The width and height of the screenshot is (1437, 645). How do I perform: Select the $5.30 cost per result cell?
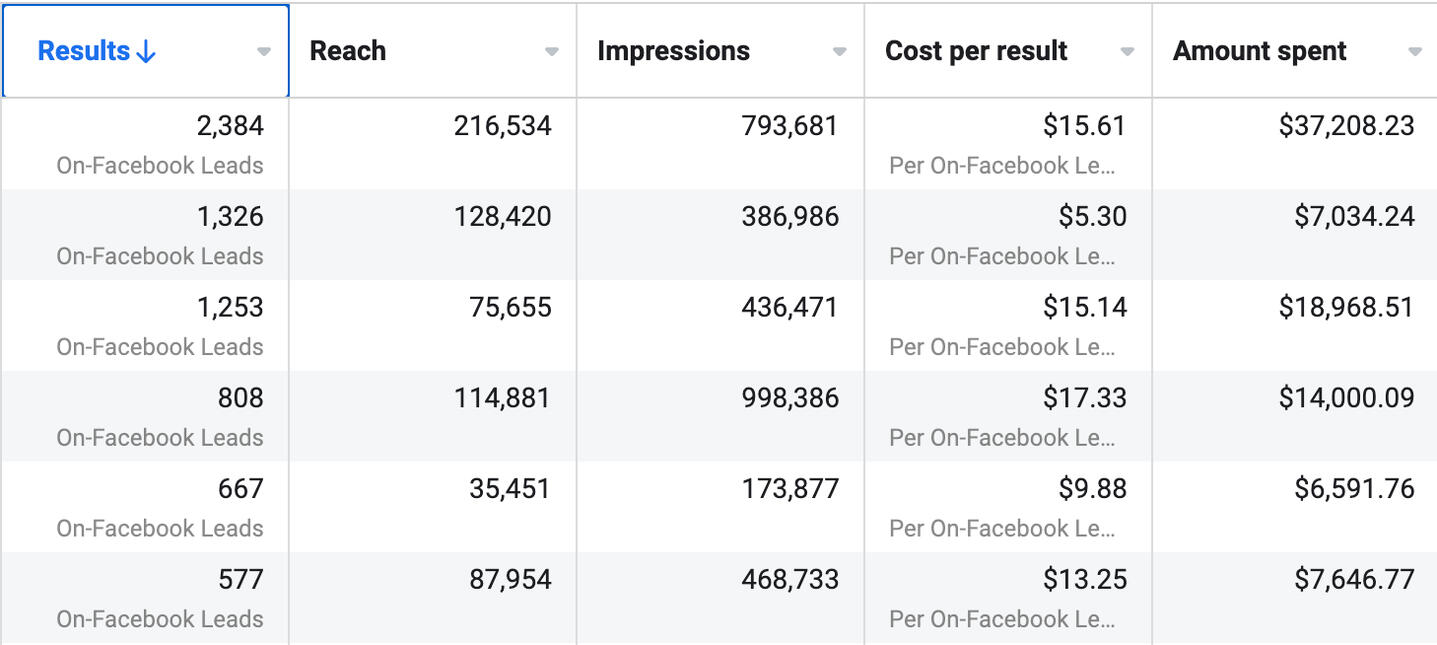(1092, 217)
